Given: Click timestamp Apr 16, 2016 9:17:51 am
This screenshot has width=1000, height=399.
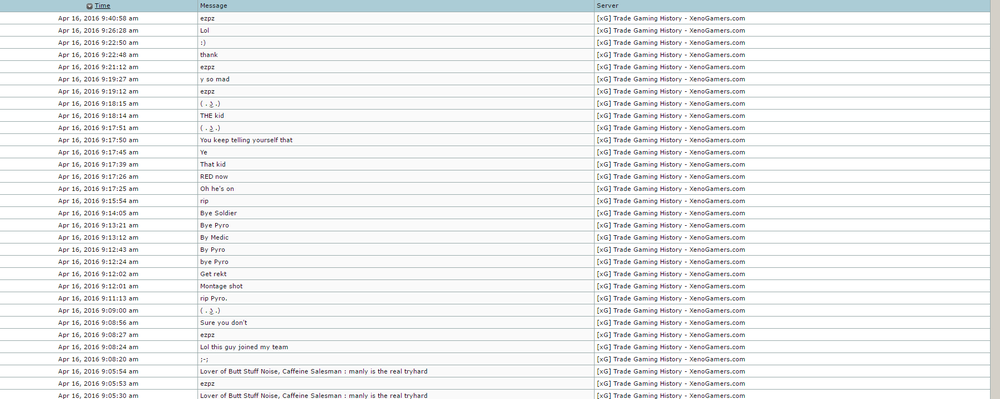Looking at the screenshot, I should 98,127.
